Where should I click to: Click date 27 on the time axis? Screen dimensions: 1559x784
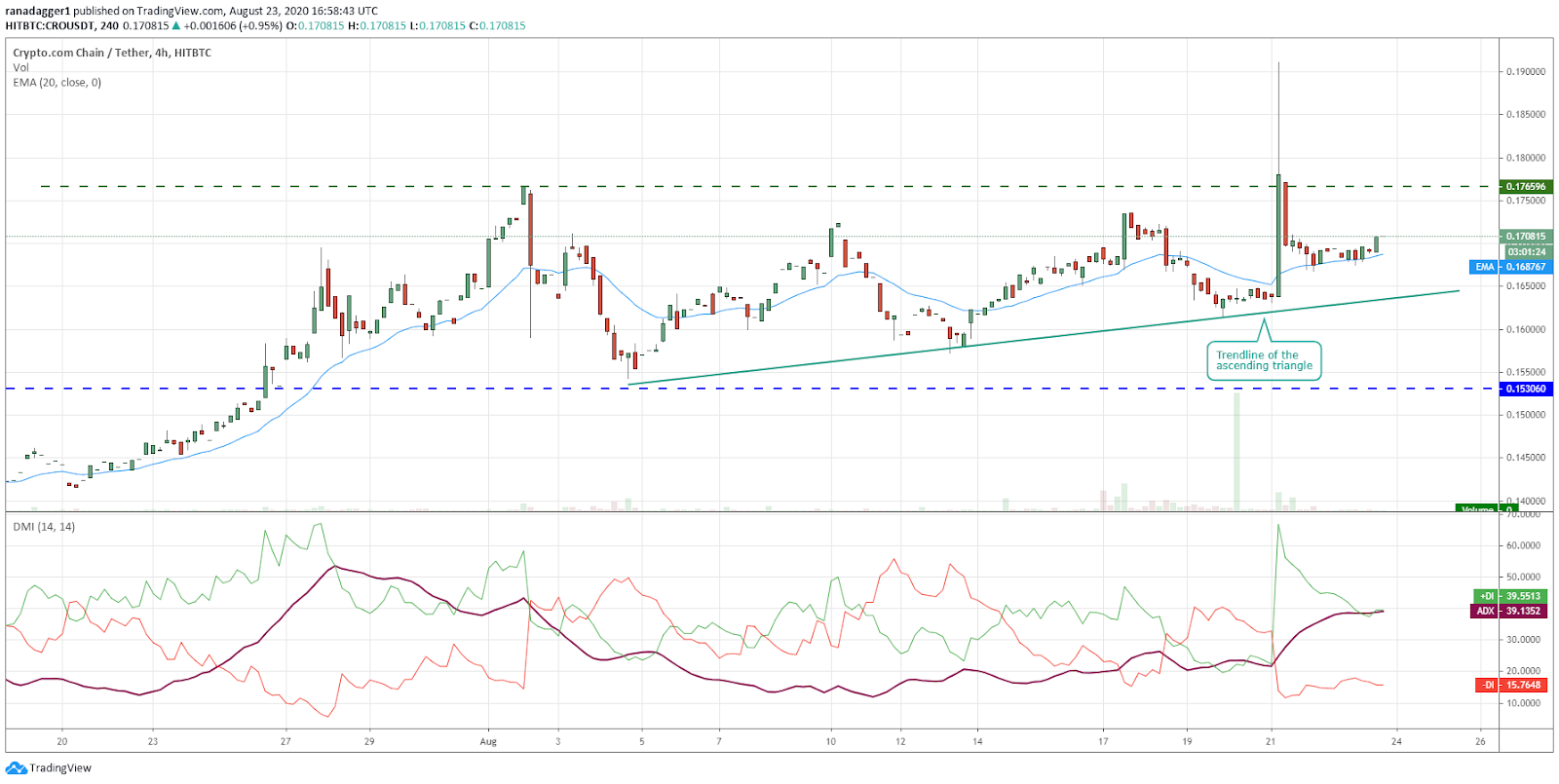pos(285,742)
